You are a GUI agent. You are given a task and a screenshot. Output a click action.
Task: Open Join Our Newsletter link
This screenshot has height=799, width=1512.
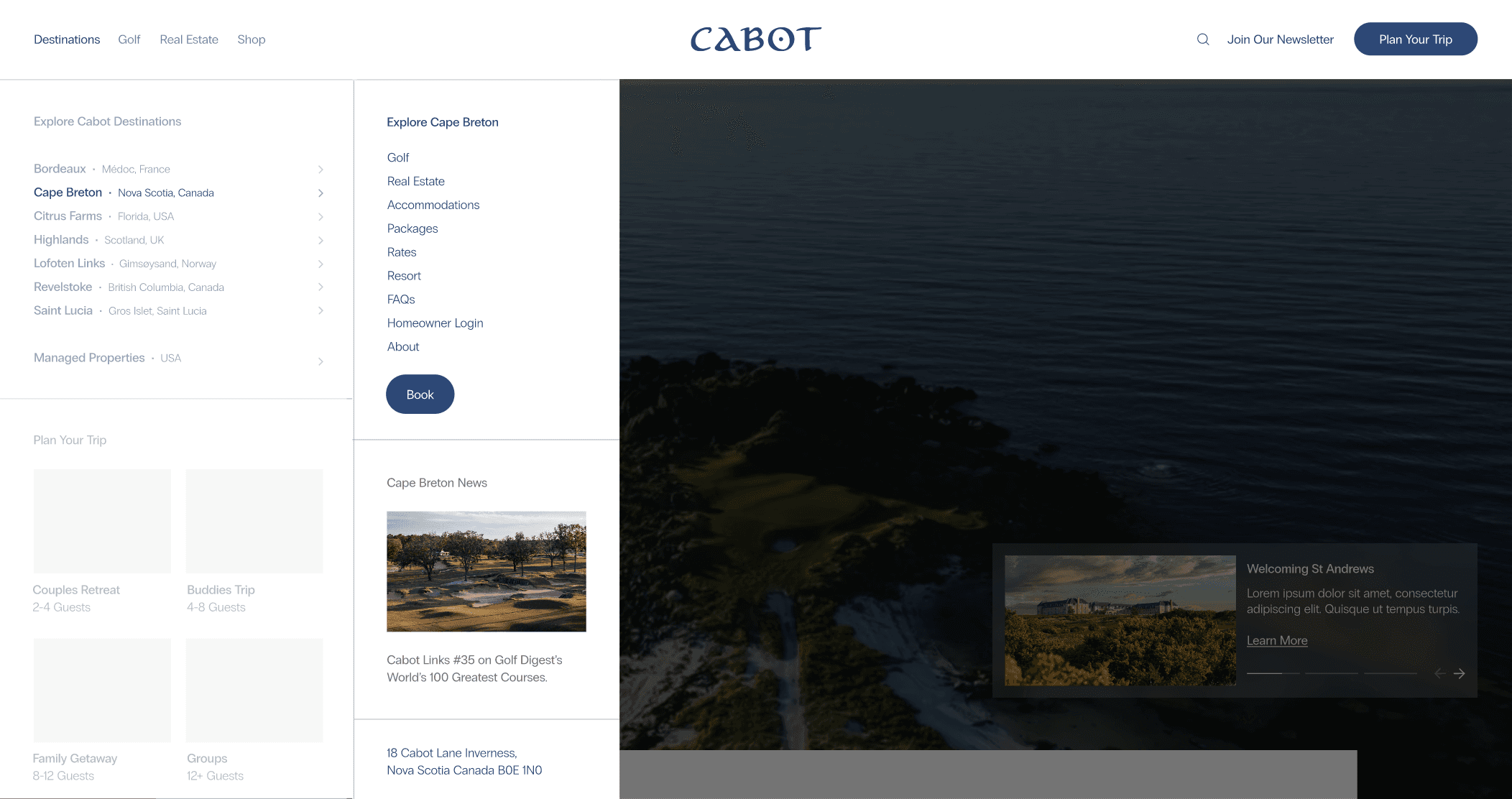[1280, 40]
